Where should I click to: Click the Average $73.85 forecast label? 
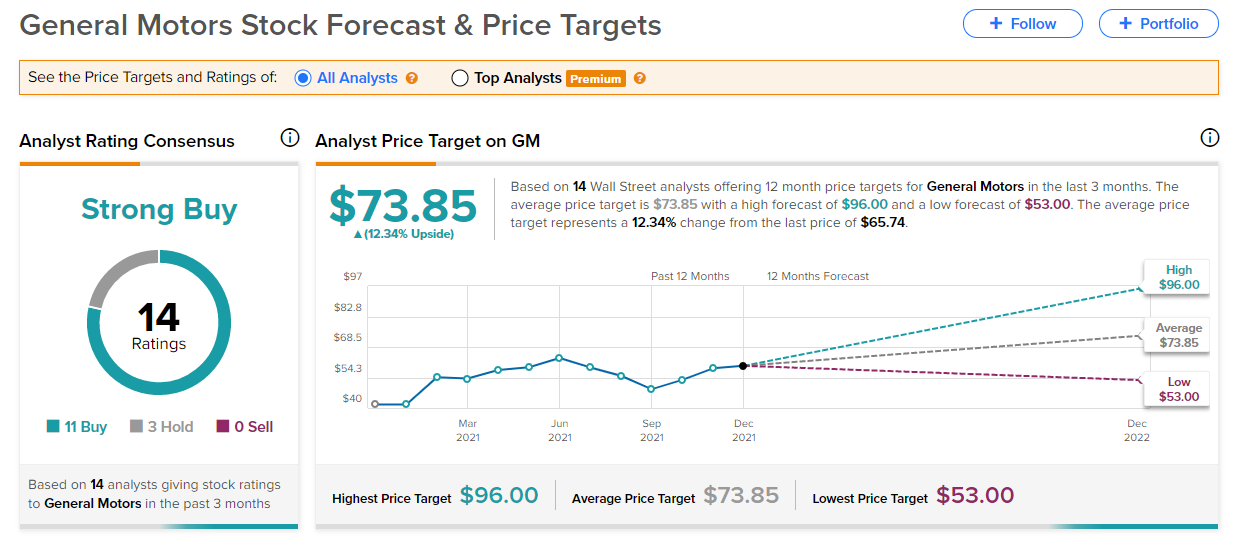click(x=1178, y=336)
